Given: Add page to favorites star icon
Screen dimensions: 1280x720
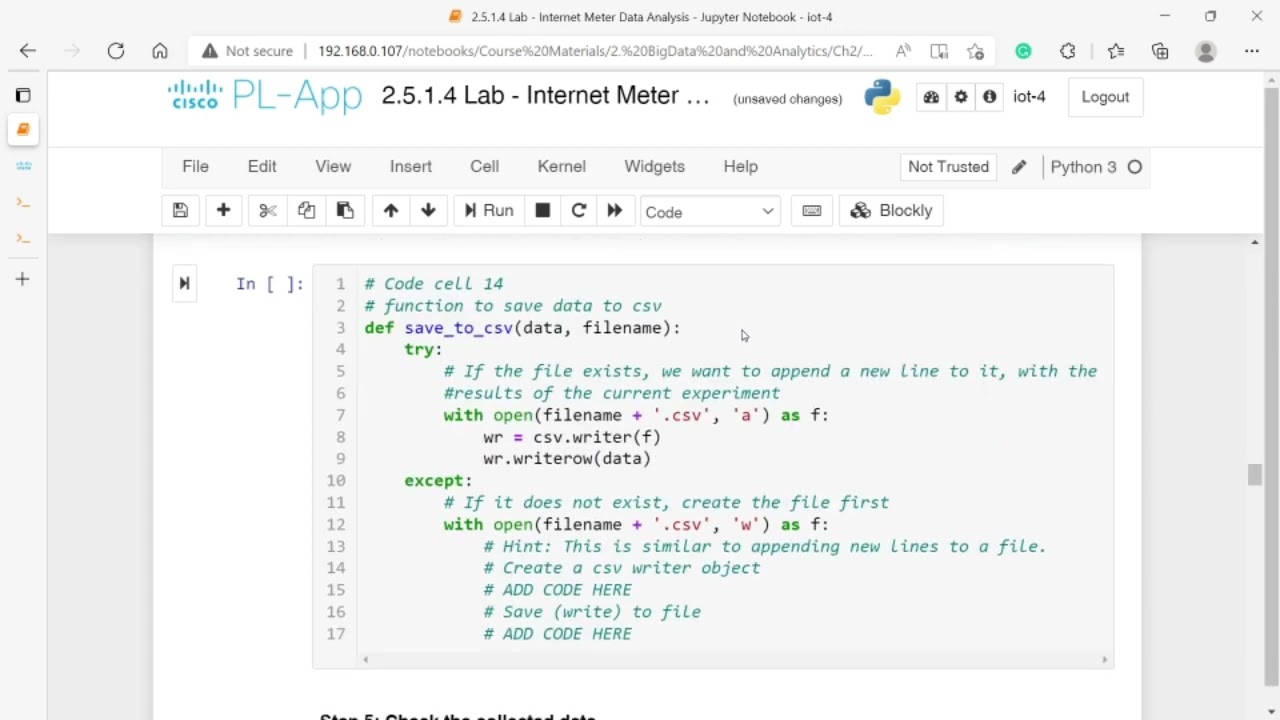Looking at the screenshot, I should (x=975, y=51).
